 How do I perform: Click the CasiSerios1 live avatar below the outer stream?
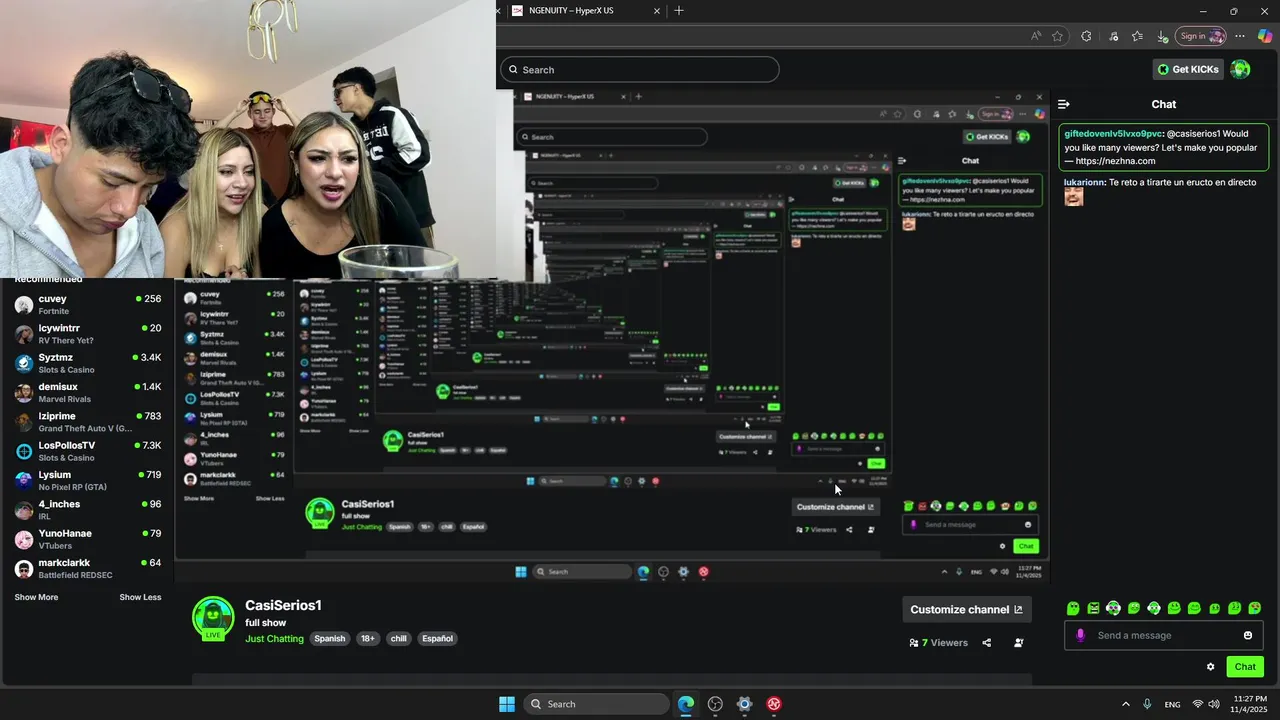coord(213,618)
